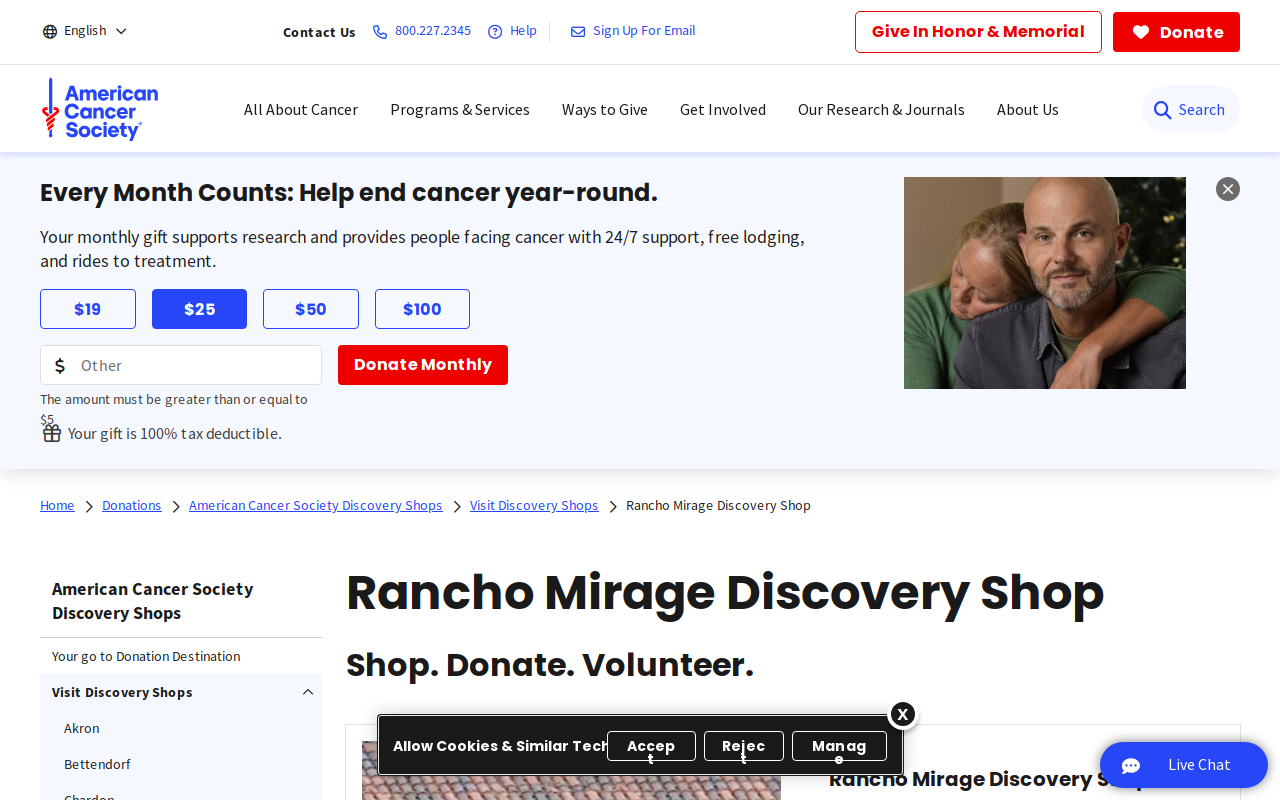Open American Cancer Society Discovery Shops breadcrumb
The image size is (1280, 800).
(x=315, y=505)
